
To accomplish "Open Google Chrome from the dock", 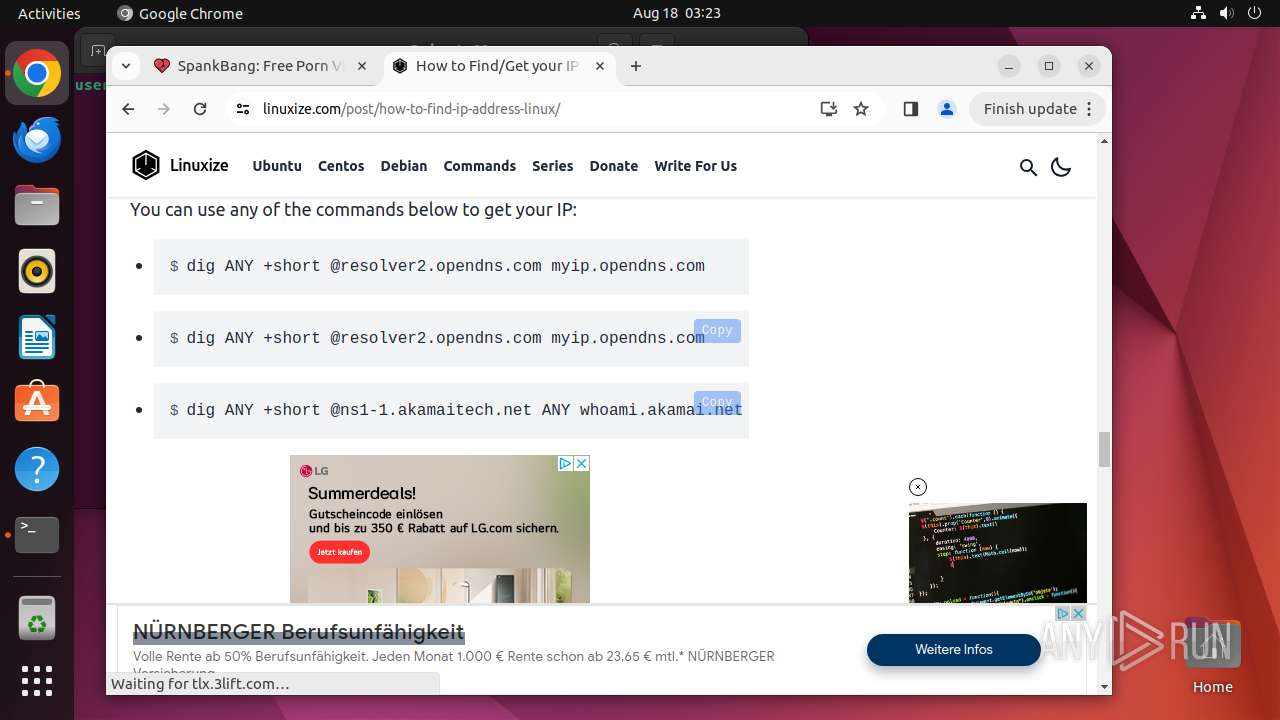I will coord(37,74).
